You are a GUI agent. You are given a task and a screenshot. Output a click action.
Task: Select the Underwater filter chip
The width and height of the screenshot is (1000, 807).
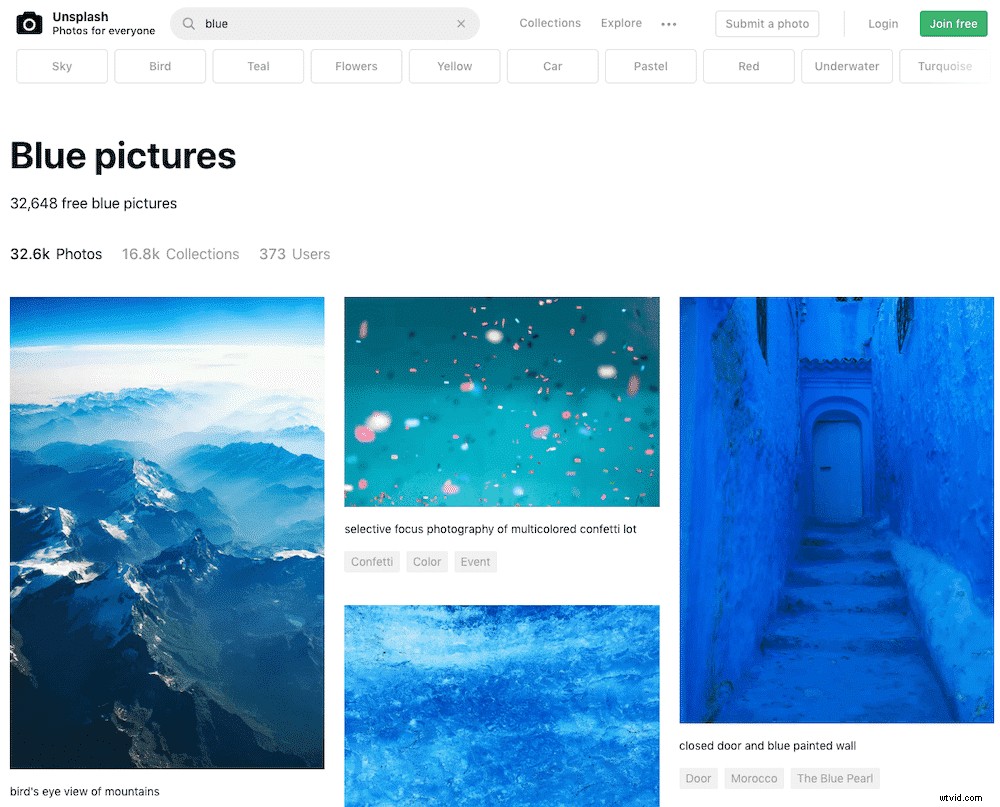(846, 66)
